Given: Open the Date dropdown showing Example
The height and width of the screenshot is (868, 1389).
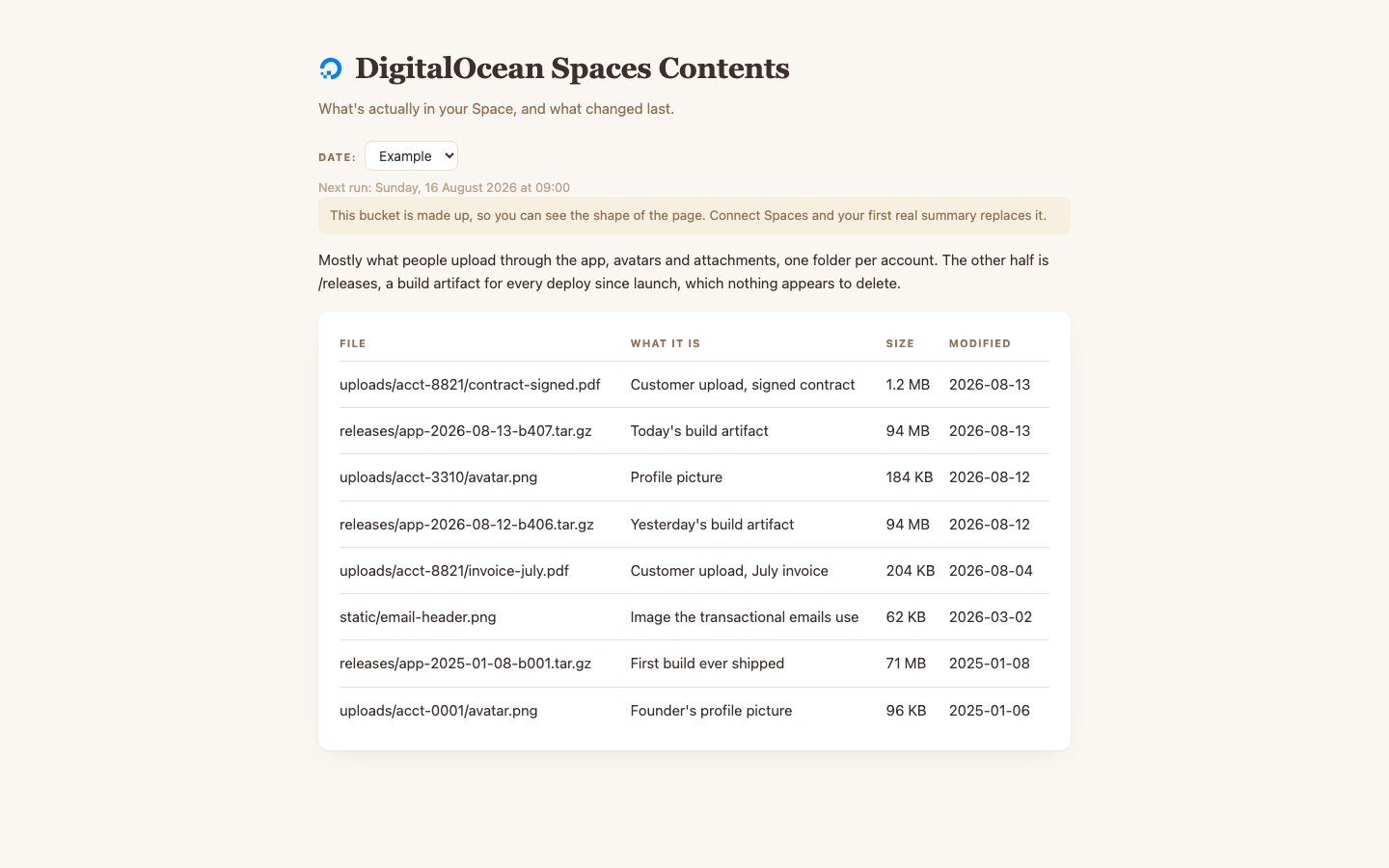Looking at the screenshot, I should coord(411,156).
